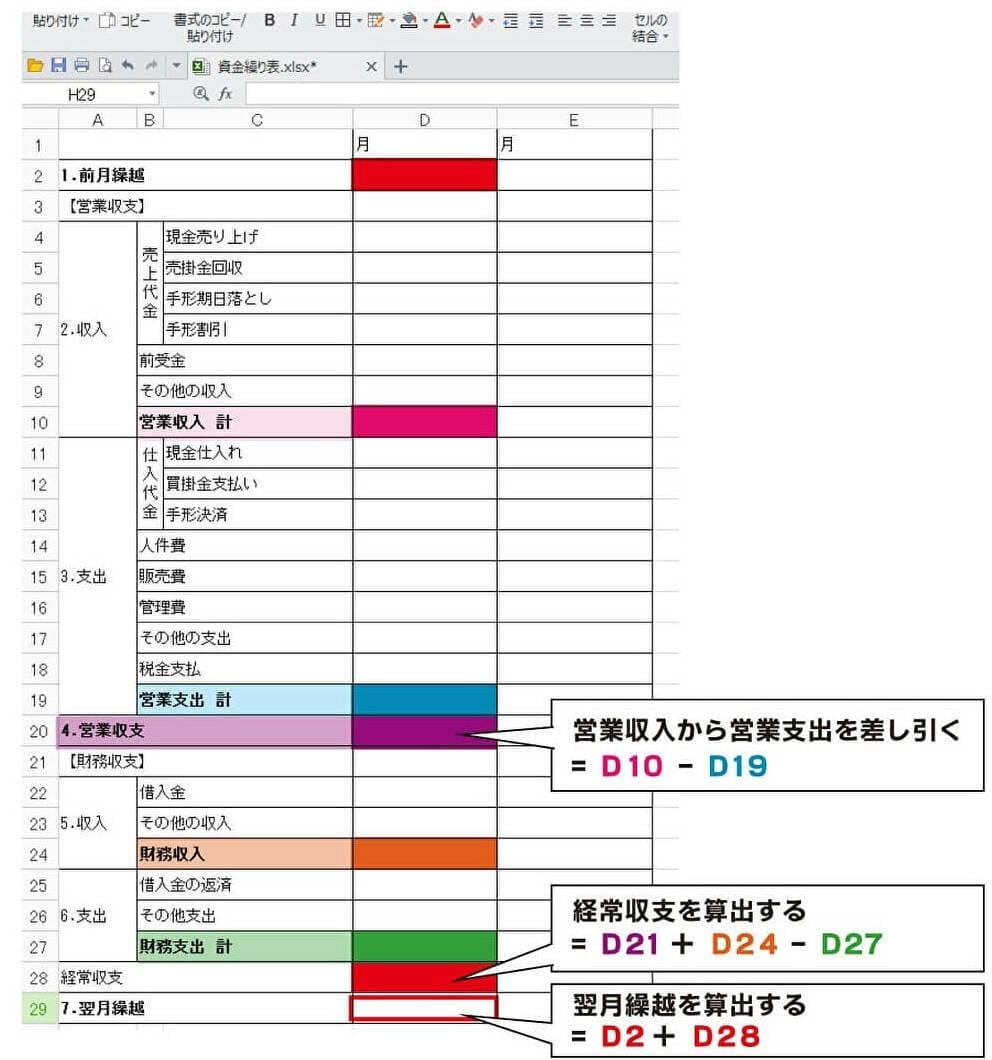Click the print preview icon

tap(105, 66)
